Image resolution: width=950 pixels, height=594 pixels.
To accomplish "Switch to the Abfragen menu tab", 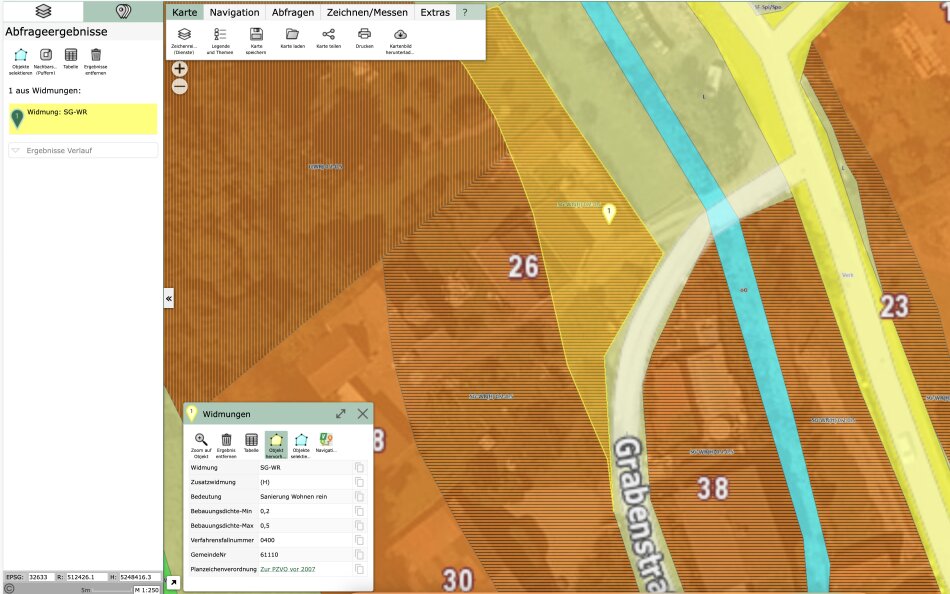I will (x=293, y=12).
